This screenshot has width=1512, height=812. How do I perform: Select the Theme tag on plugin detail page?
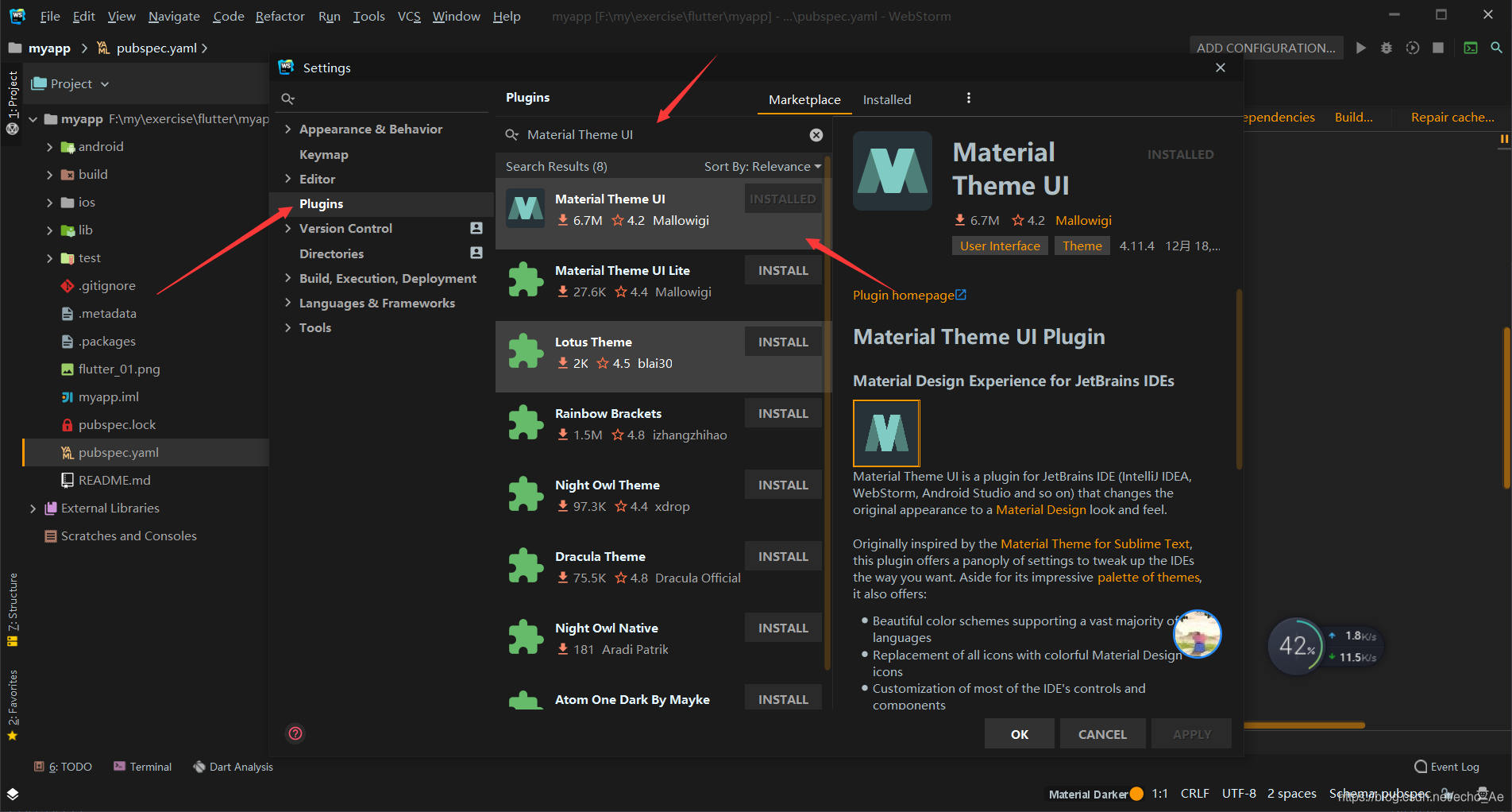pyautogui.click(x=1082, y=246)
